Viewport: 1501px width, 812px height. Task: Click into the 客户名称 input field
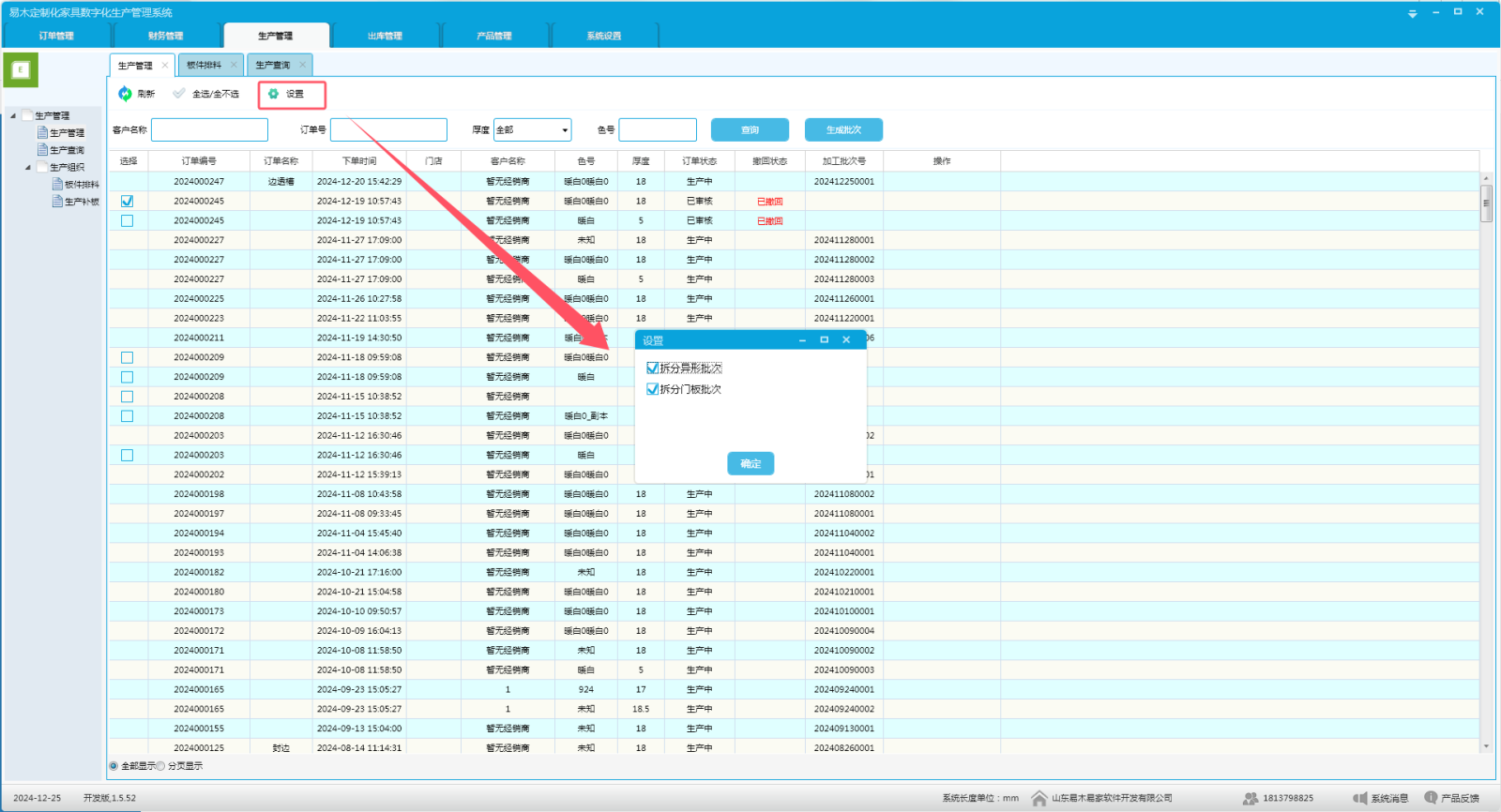pyautogui.click(x=209, y=129)
